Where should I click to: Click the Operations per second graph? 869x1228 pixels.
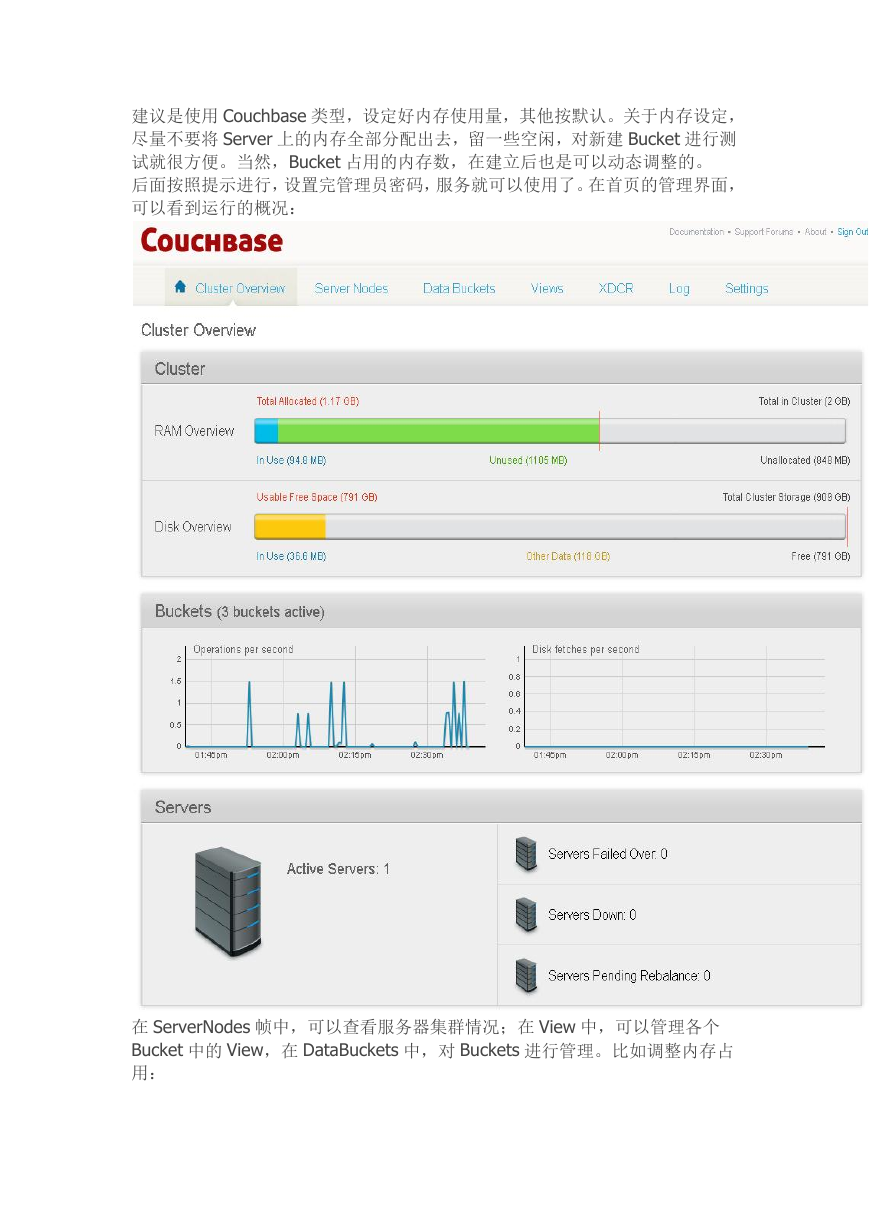point(335,703)
